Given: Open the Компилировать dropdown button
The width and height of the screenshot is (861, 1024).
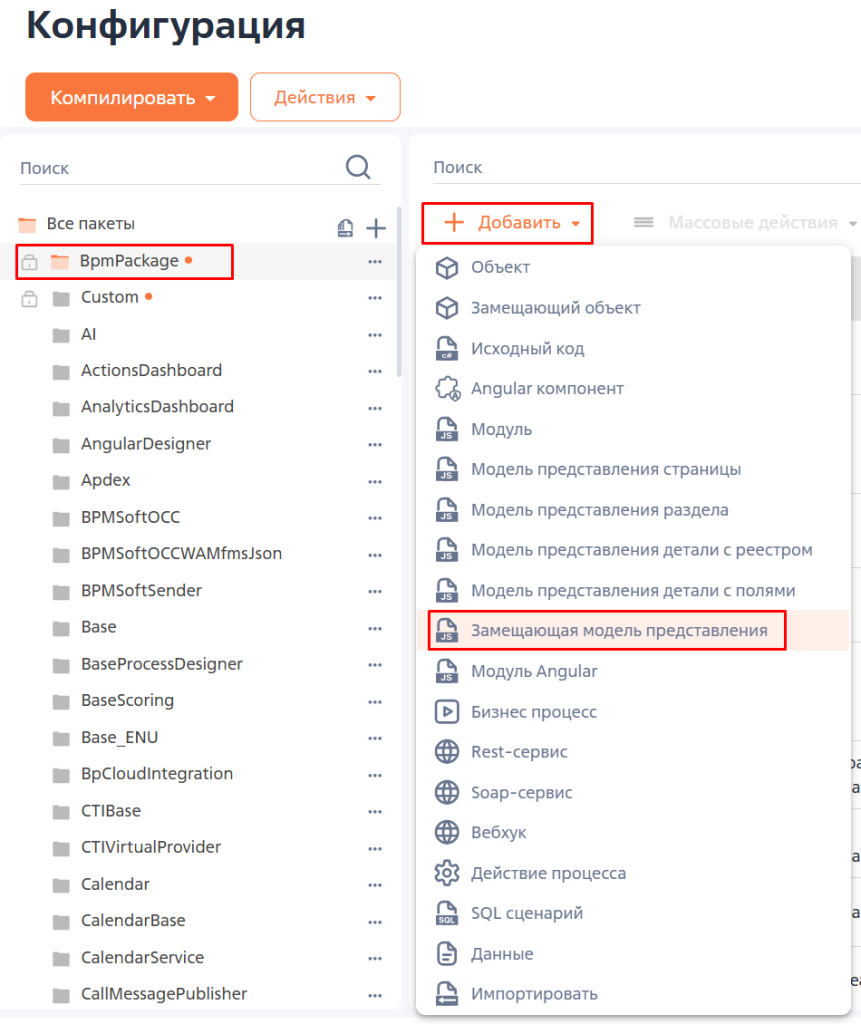Looking at the screenshot, I should pos(132,98).
